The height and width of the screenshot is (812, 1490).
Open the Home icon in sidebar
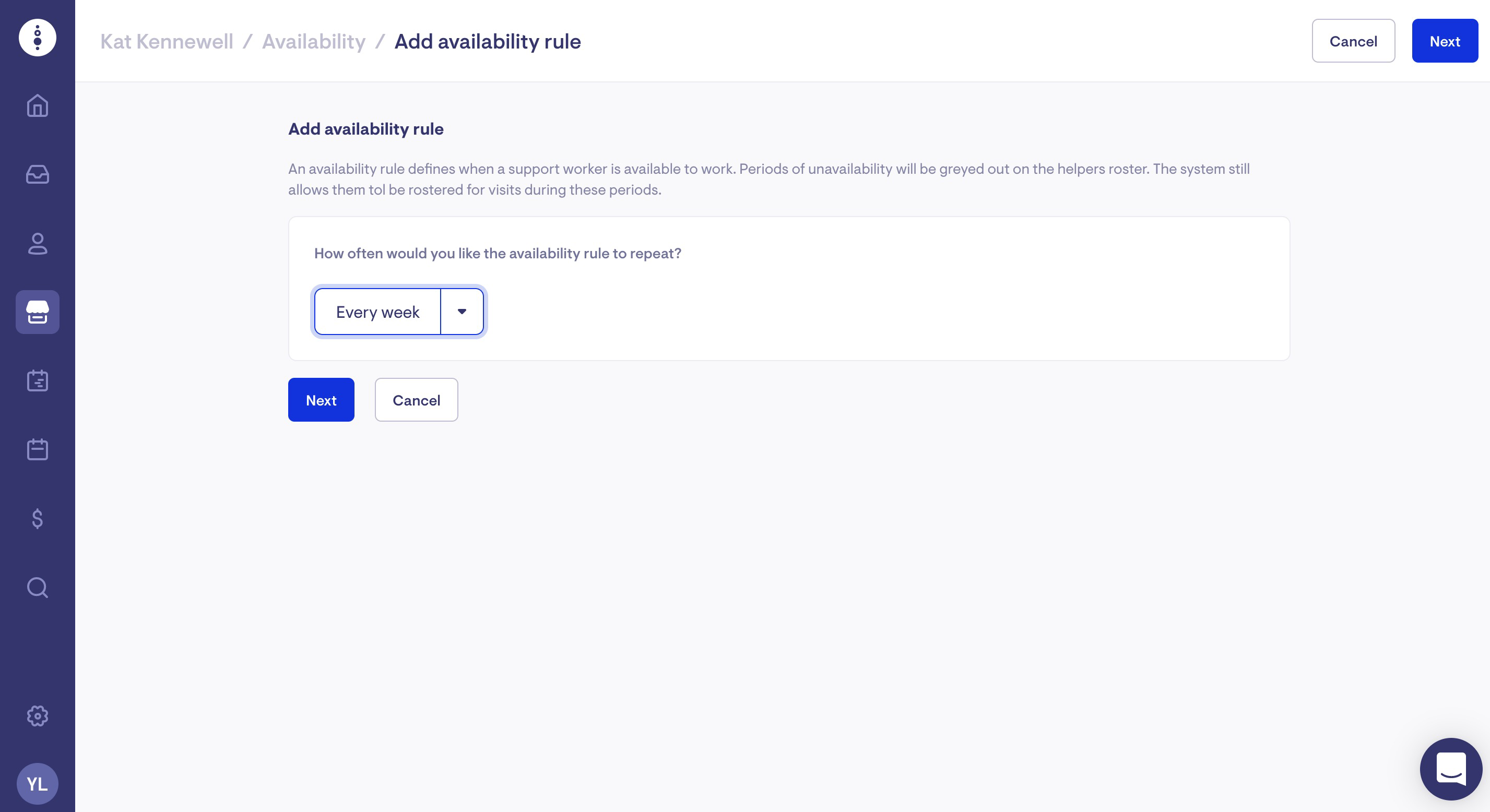[38, 106]
